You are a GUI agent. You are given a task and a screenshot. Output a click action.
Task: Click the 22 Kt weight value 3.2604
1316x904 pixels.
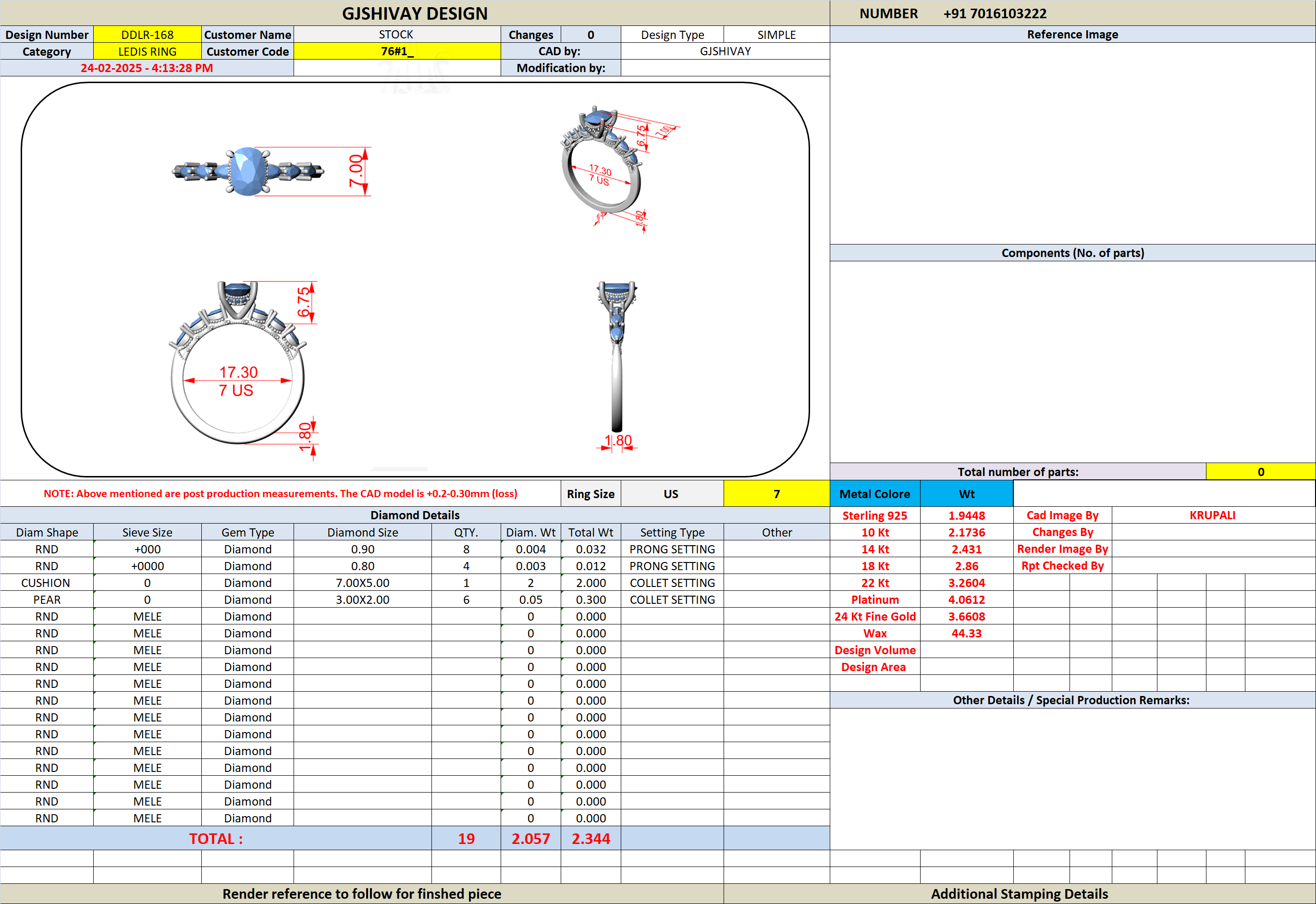point(967,583)
